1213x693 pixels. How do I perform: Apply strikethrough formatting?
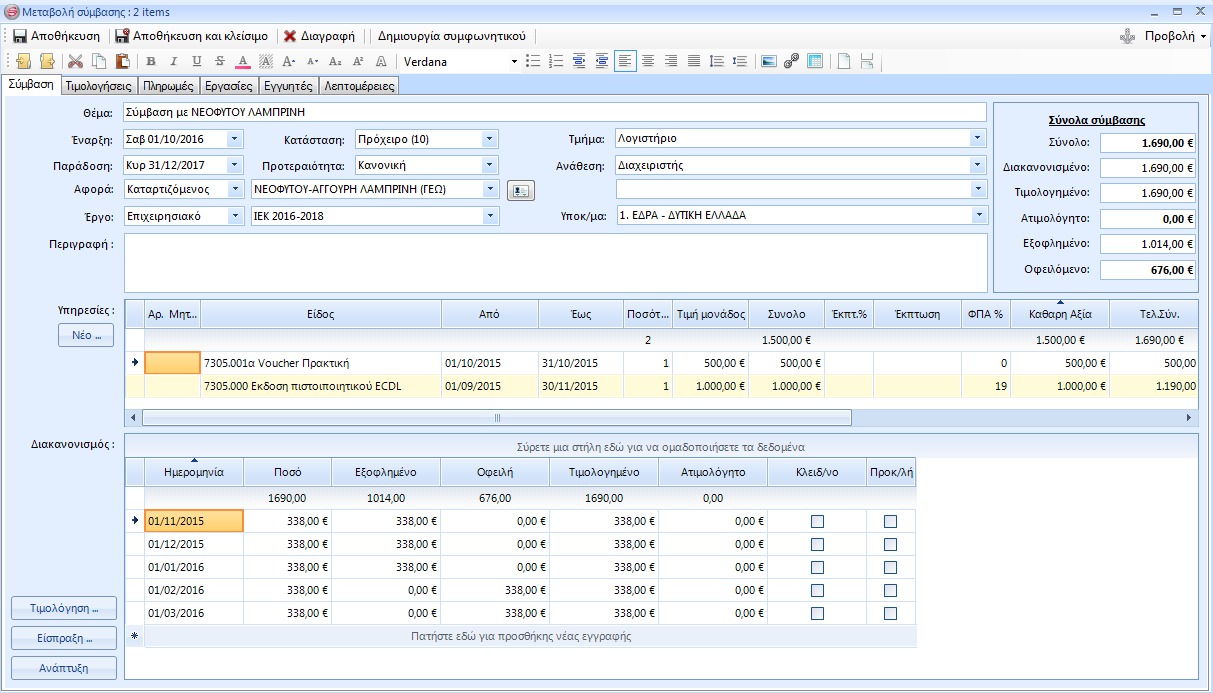pyautogui.click(x=219, y=62)
